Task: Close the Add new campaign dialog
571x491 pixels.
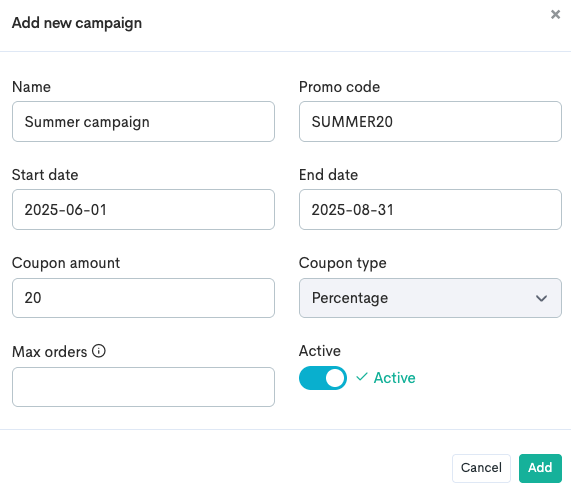Action: click(555, 15)
